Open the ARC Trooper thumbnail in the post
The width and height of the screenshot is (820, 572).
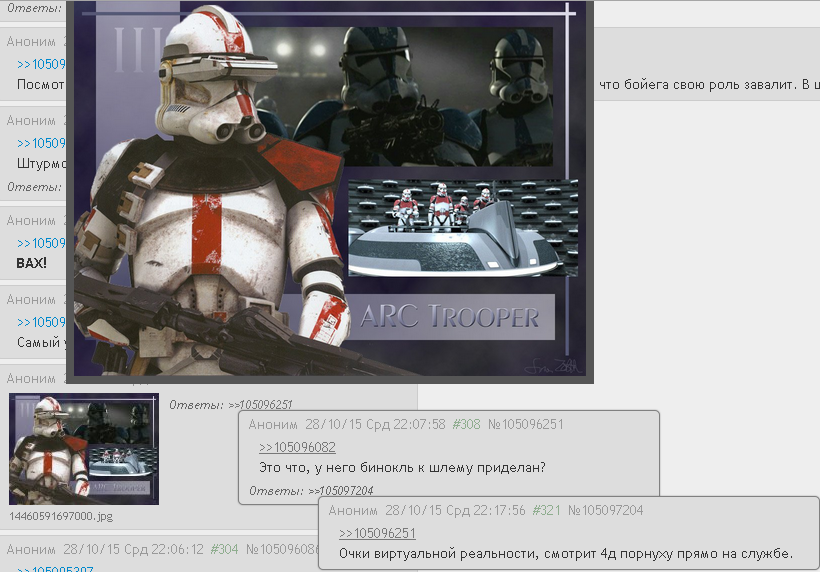pos(84,449)
